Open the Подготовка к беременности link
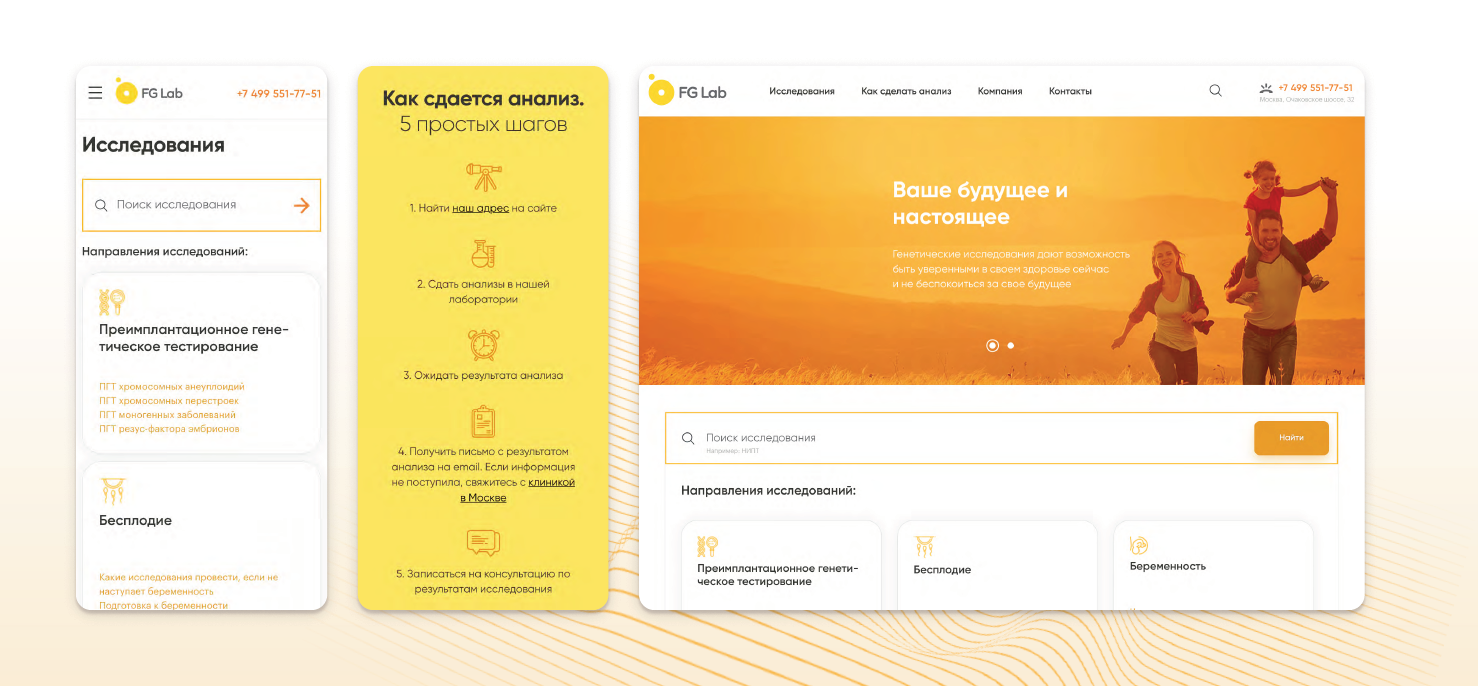The image size is (1478, 686). [x=163, y=605]
